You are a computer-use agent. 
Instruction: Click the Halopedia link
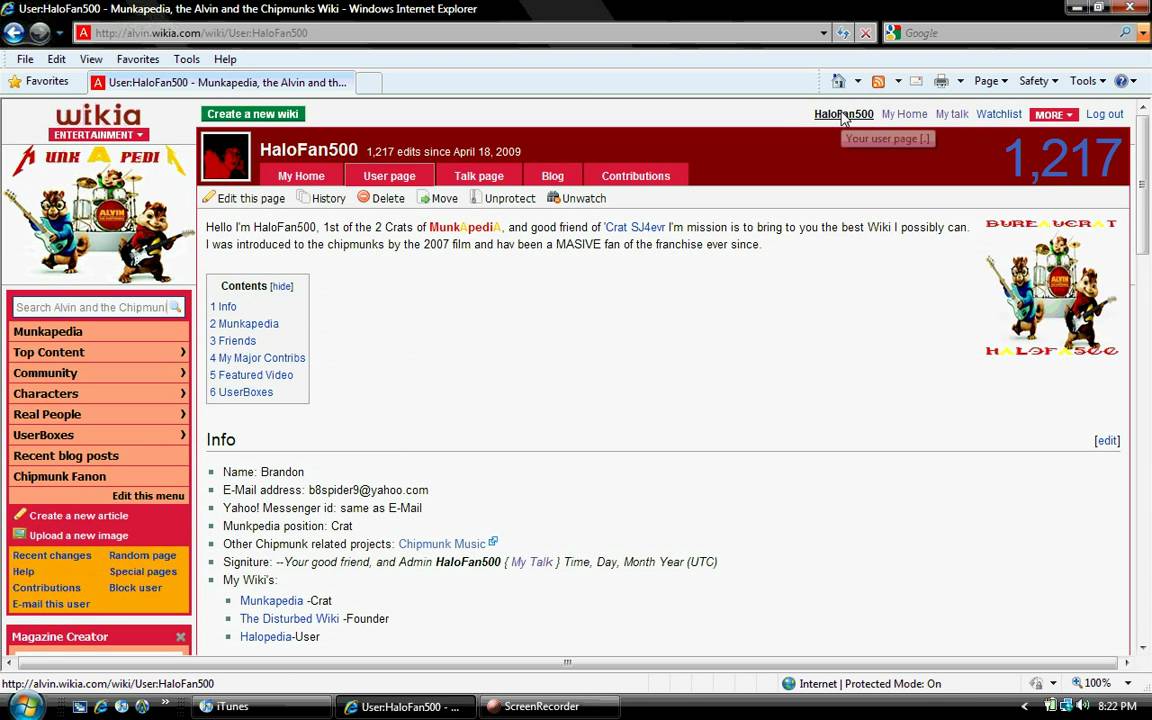point(265,636)
